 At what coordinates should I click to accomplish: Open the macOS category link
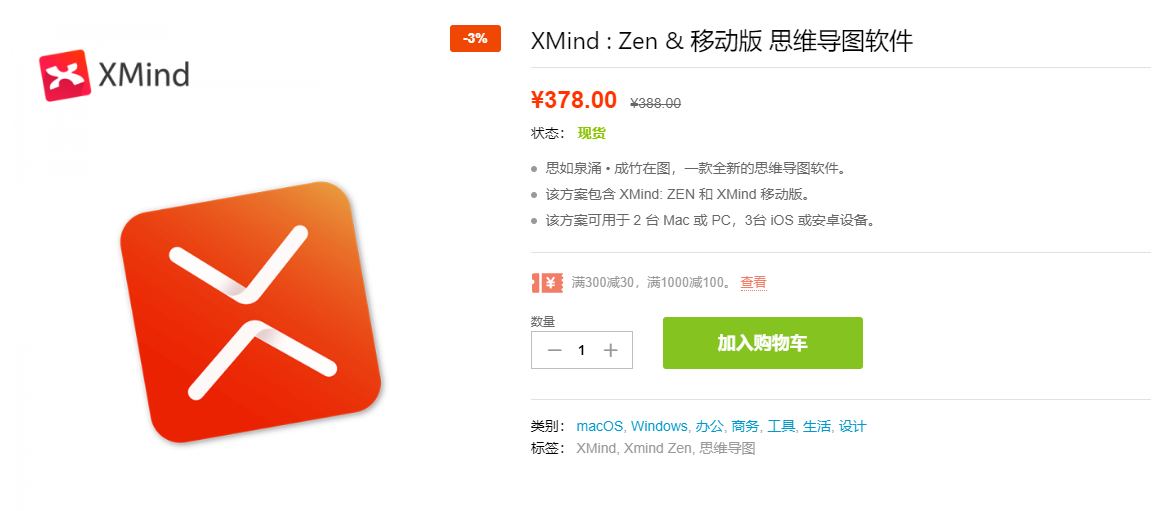[x=600, y=426]
